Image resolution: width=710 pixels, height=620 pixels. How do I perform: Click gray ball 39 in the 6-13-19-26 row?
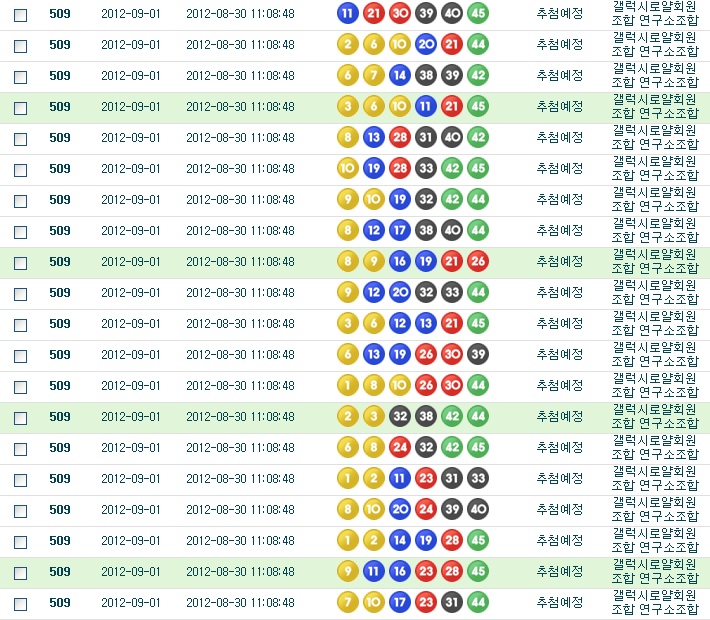pyautogui.click(x=478, y=354)
